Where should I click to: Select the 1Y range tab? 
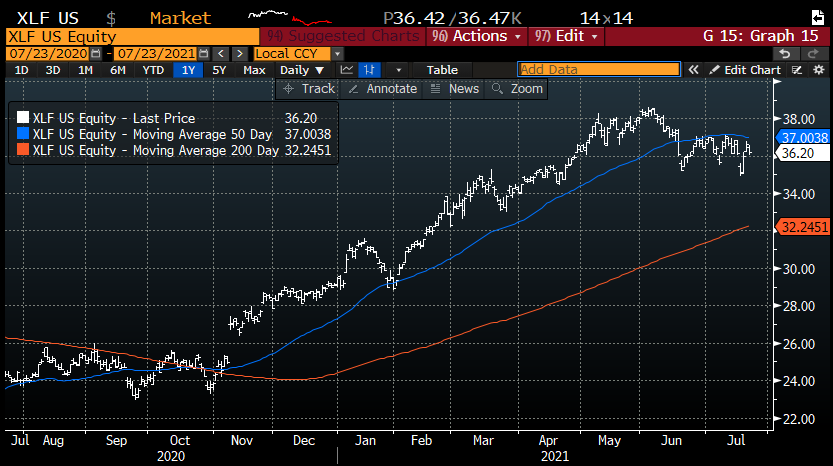[188, 70]
